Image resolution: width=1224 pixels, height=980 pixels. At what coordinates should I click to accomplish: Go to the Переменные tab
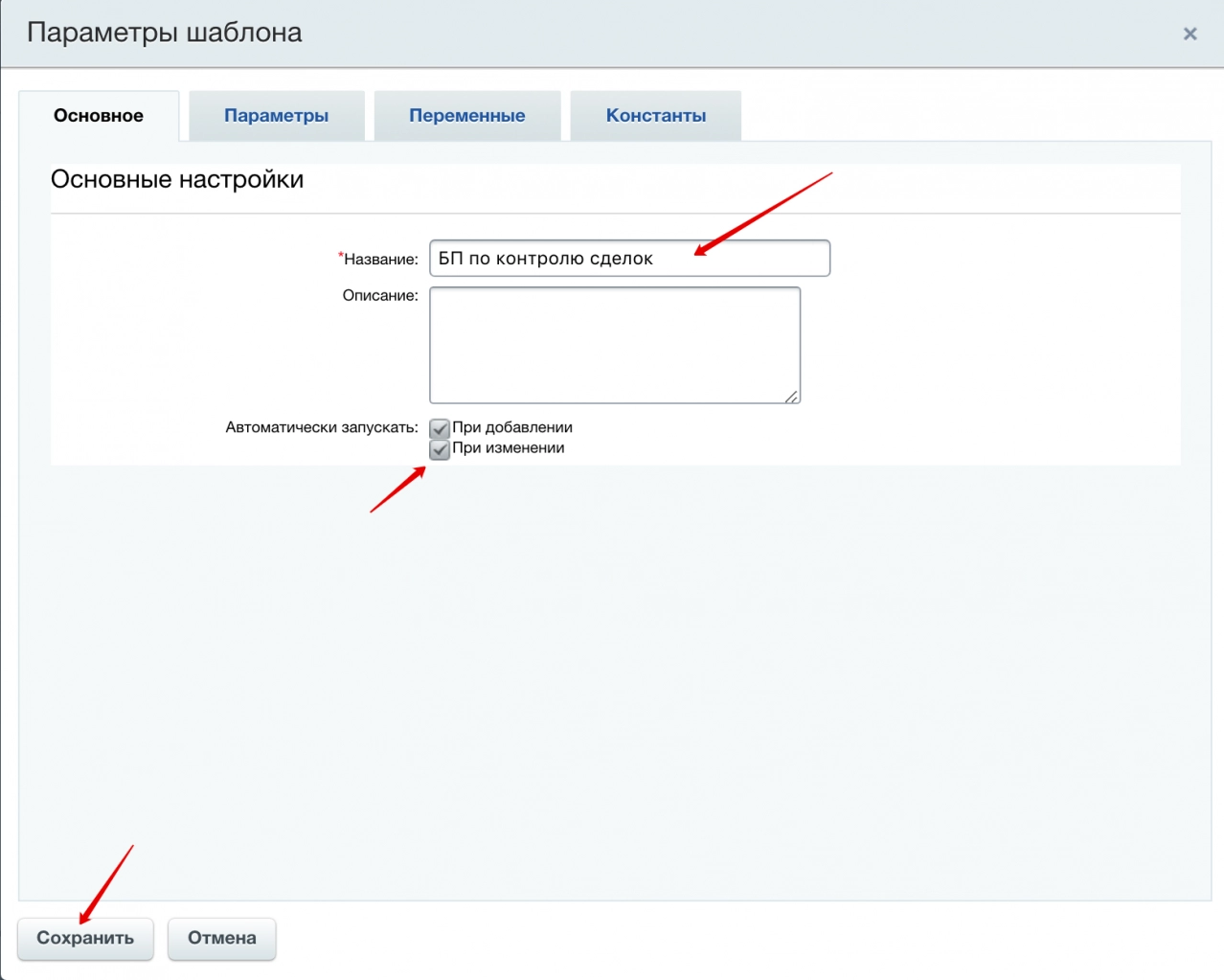[x=466, y=116]
